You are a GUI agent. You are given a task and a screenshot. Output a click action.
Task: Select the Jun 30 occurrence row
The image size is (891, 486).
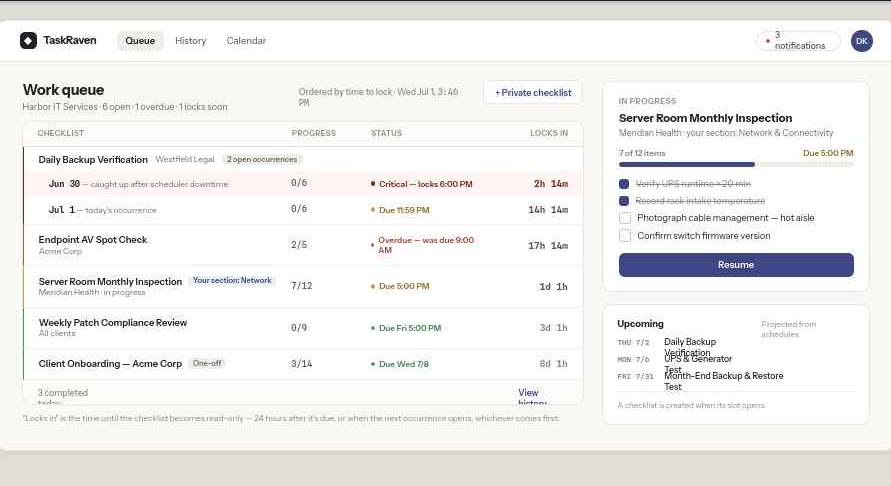303,184
